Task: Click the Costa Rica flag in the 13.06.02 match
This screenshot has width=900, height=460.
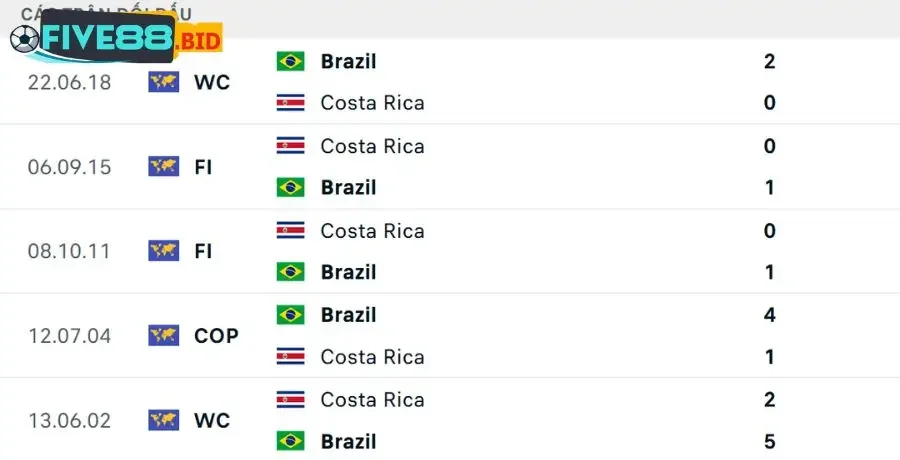Action: pos(291,400)
